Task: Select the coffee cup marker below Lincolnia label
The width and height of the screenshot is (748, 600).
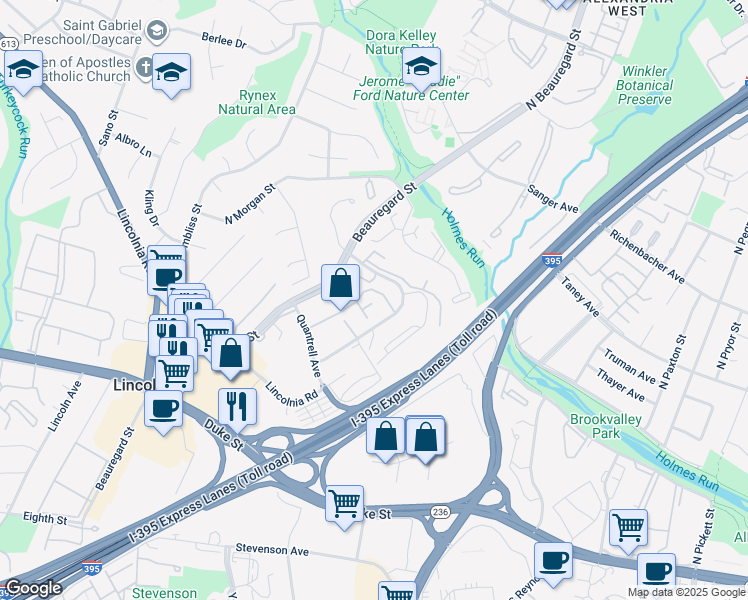Action: (164, 412)
